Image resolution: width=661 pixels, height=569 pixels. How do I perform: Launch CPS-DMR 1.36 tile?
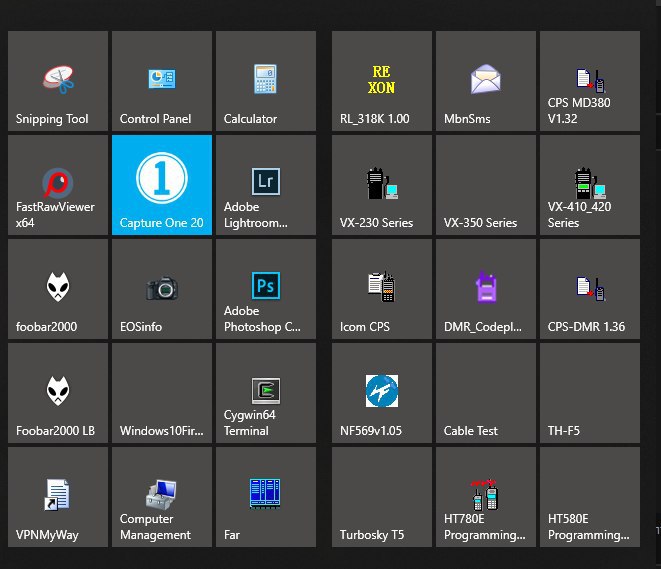[590, 289]
